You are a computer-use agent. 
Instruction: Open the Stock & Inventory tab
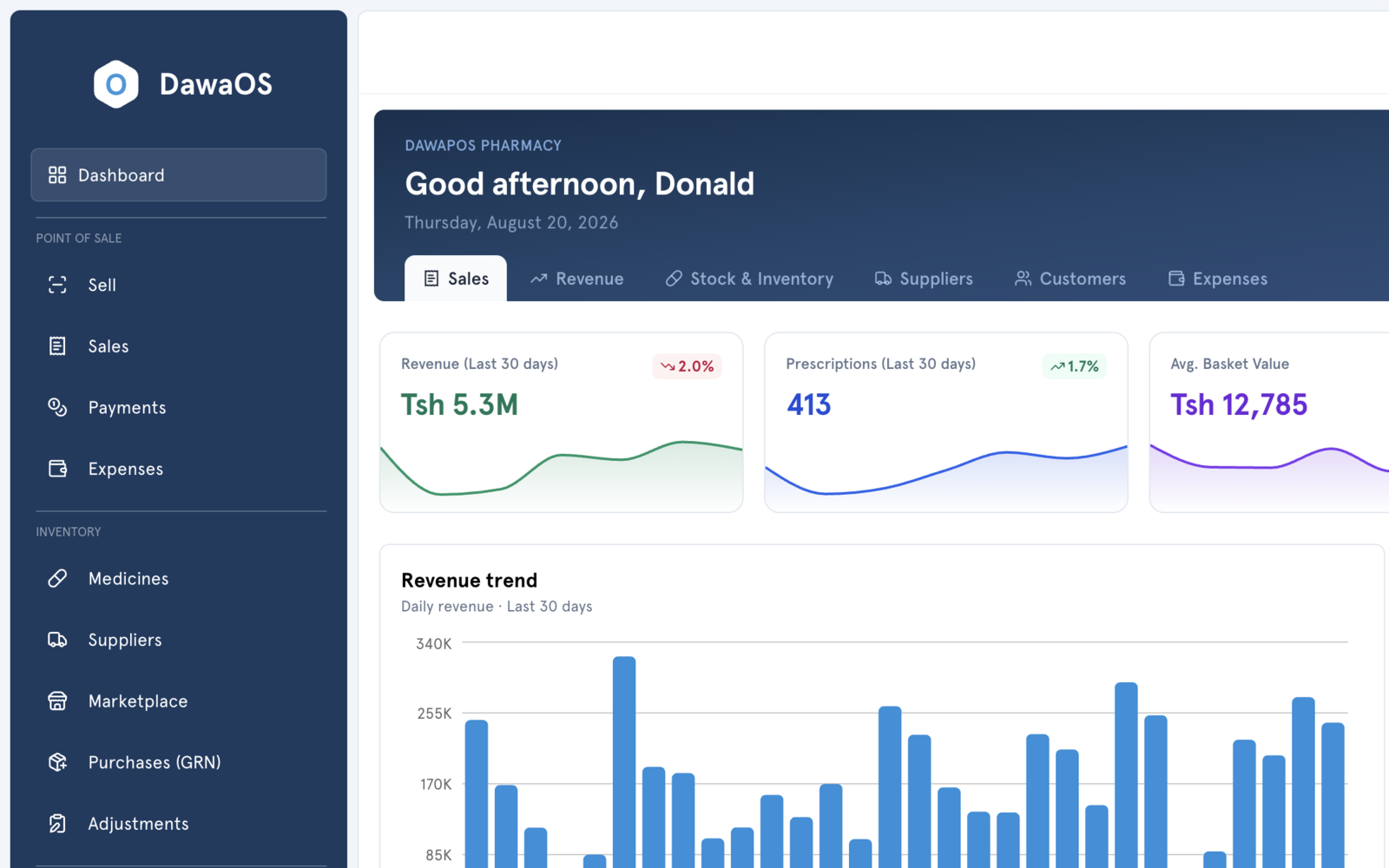[749, 279]
